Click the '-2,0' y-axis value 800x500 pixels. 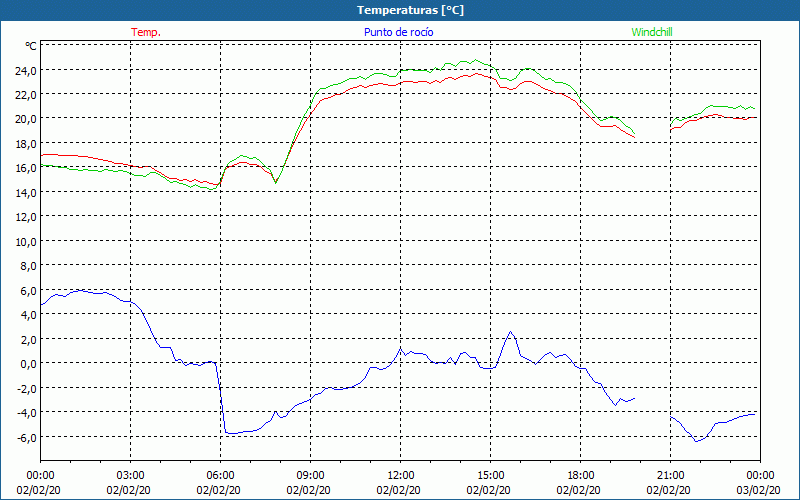click(x=26, y=389)
